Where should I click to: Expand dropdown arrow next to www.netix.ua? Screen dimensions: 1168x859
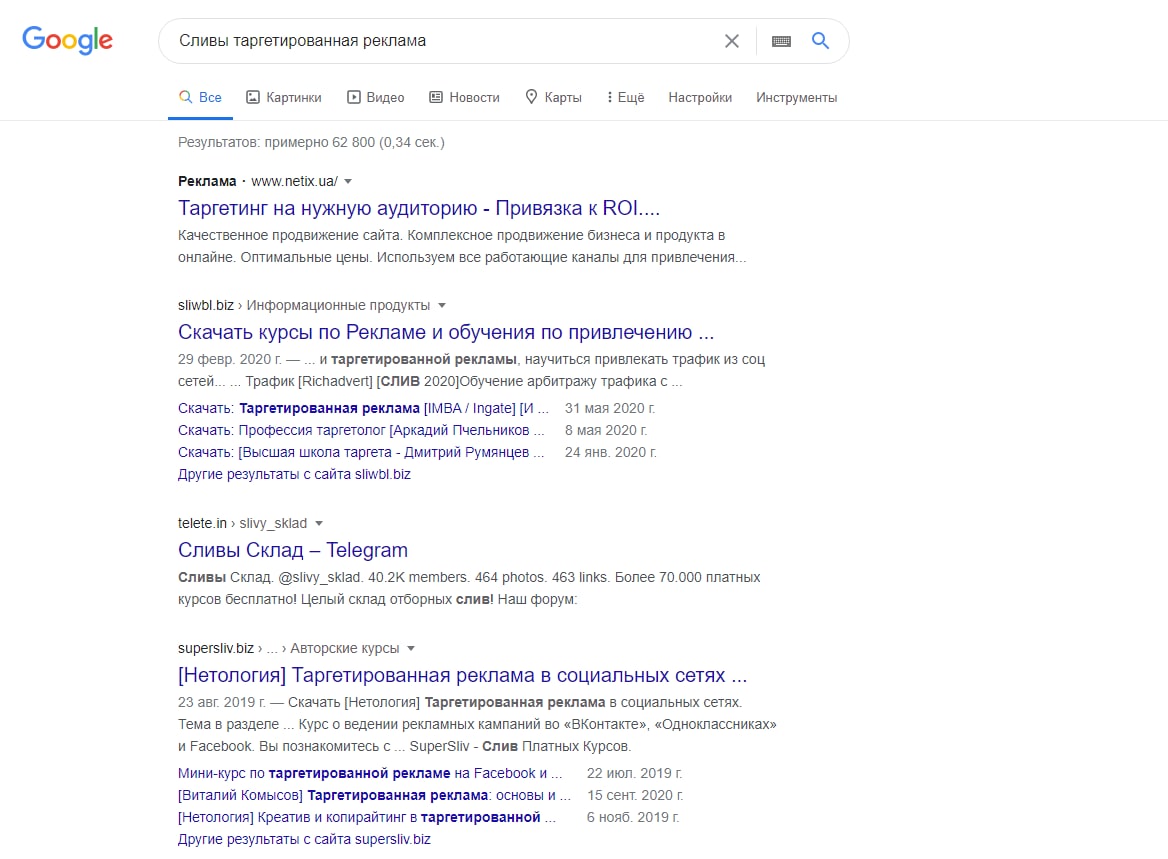348,181
